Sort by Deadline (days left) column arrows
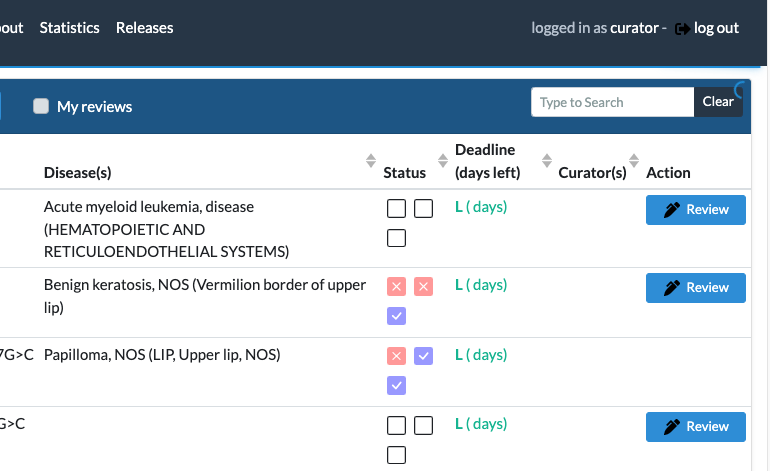This screenshot has height=471, width=770. (x=547, y=161)
